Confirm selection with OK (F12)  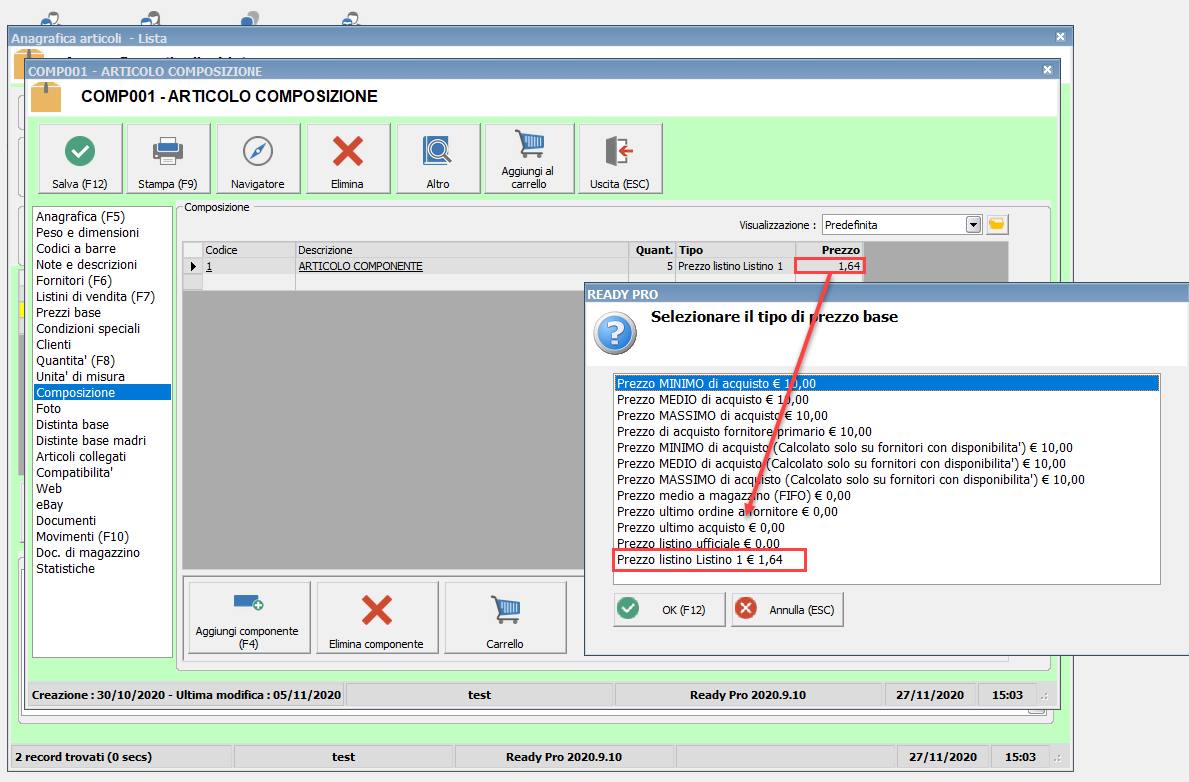point(669,609)
